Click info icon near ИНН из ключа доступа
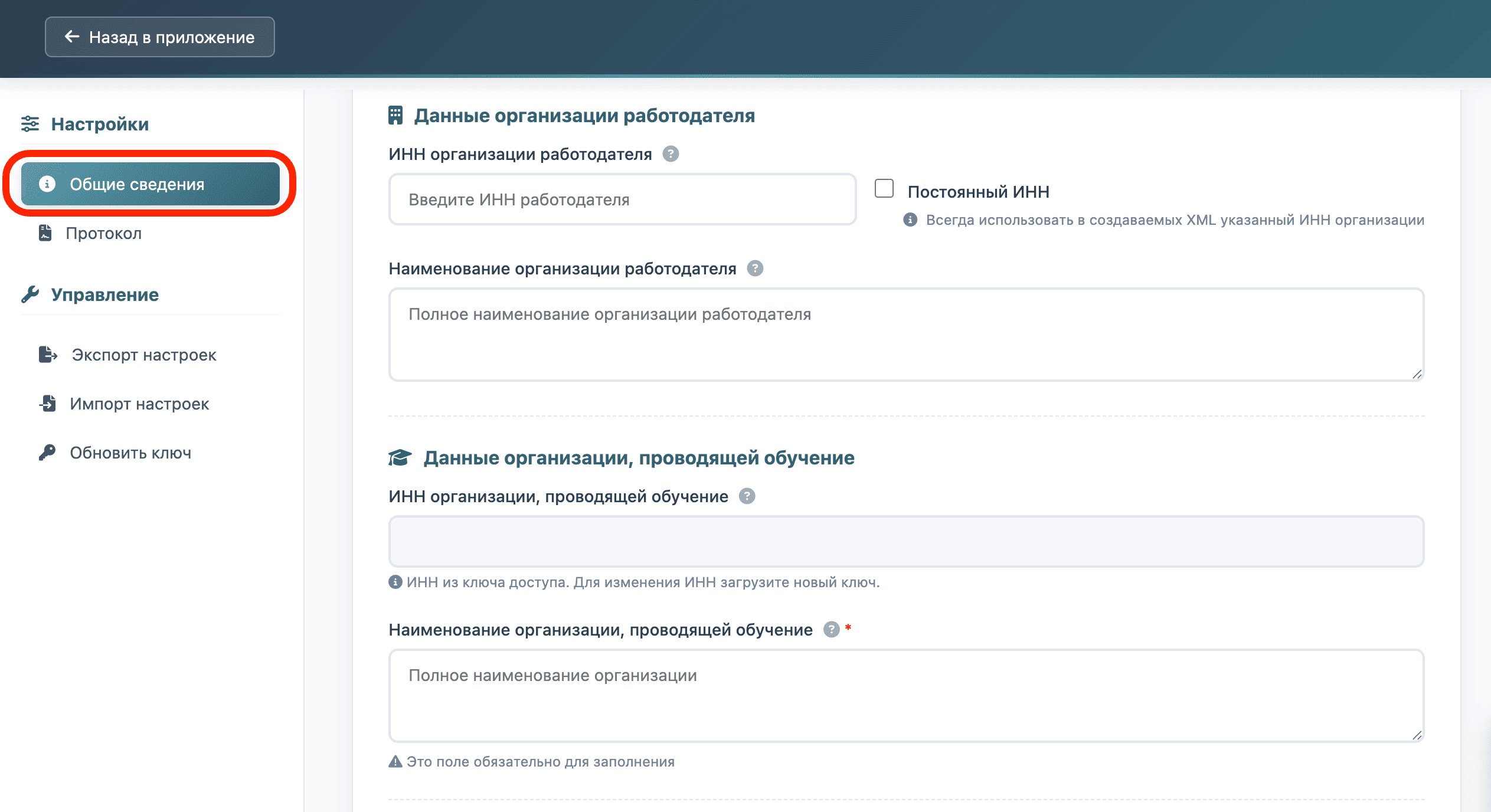This screenshot has width=1491, height=812. (x=395, y=582)
